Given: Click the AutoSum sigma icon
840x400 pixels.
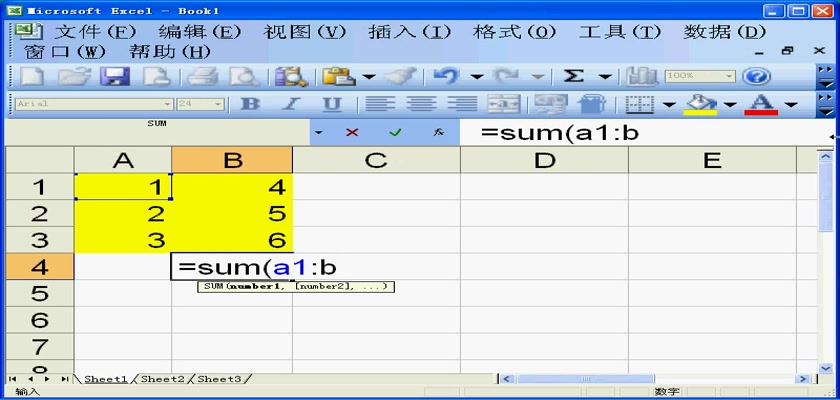Looking at the screenshot, I should pyautogui.click(x=574, y=76).
